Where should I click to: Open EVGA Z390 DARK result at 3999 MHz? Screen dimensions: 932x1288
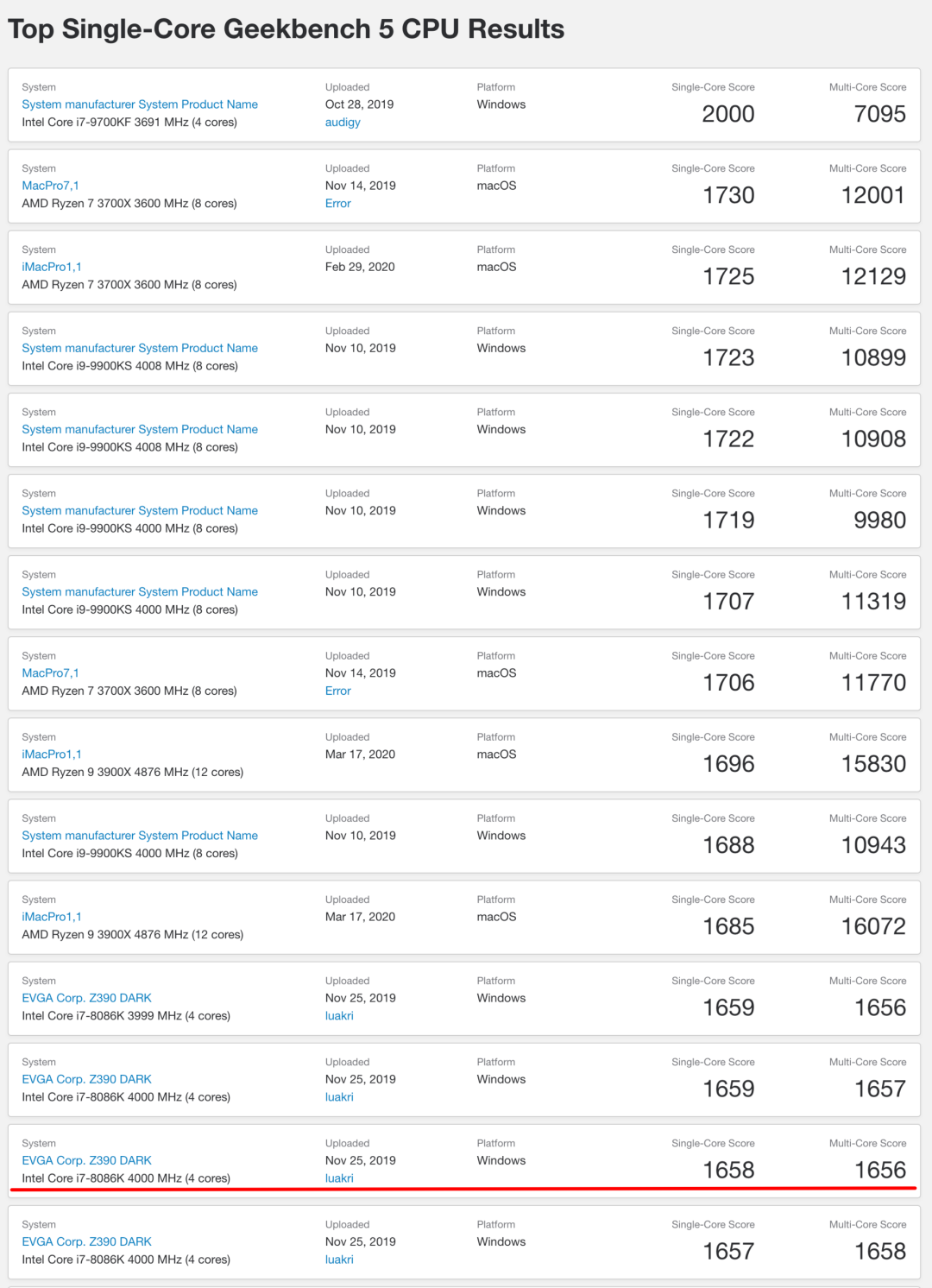click(x=86, y=998)
